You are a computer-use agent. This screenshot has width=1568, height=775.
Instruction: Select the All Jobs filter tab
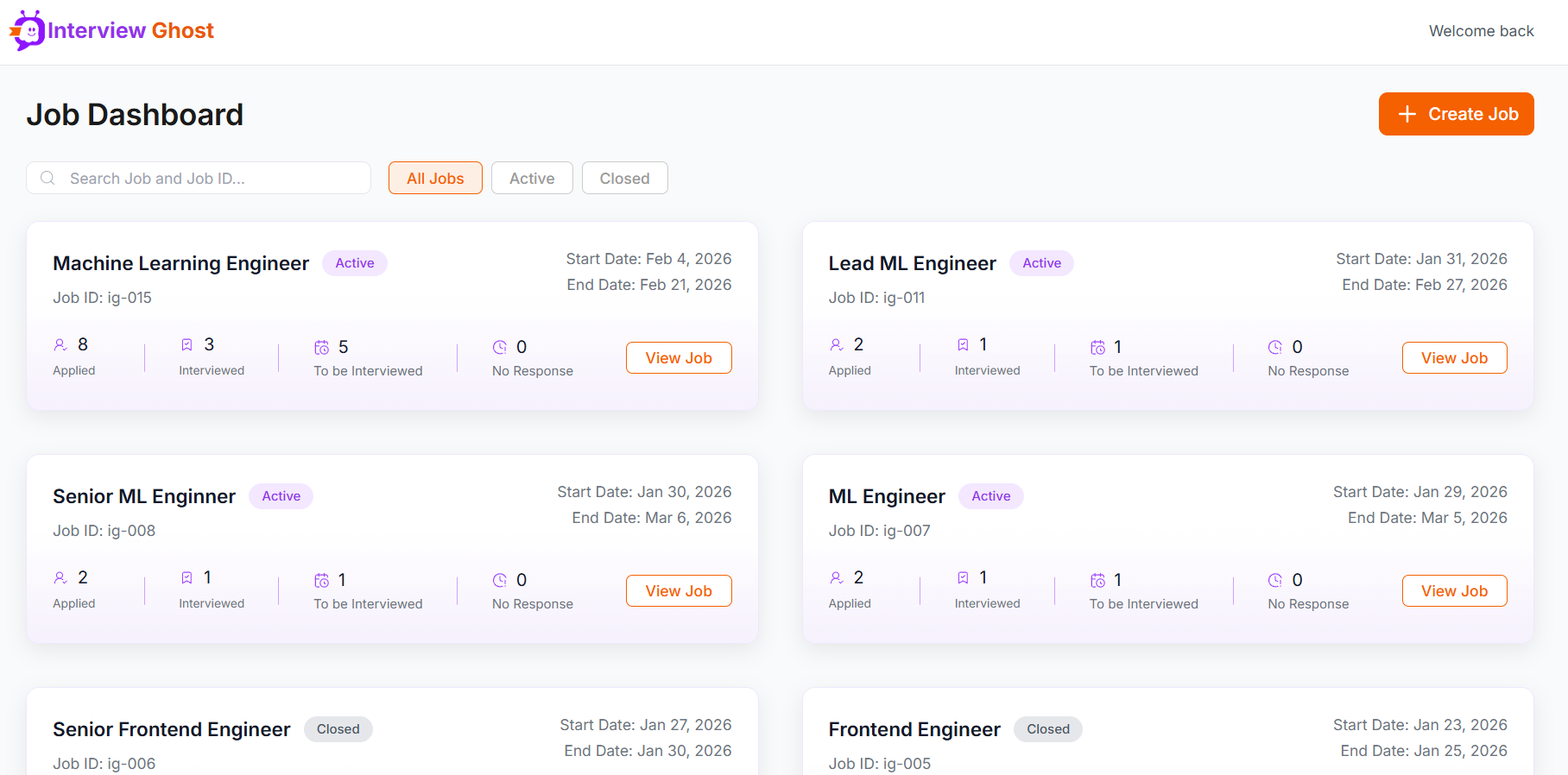(x=435, y=178)
